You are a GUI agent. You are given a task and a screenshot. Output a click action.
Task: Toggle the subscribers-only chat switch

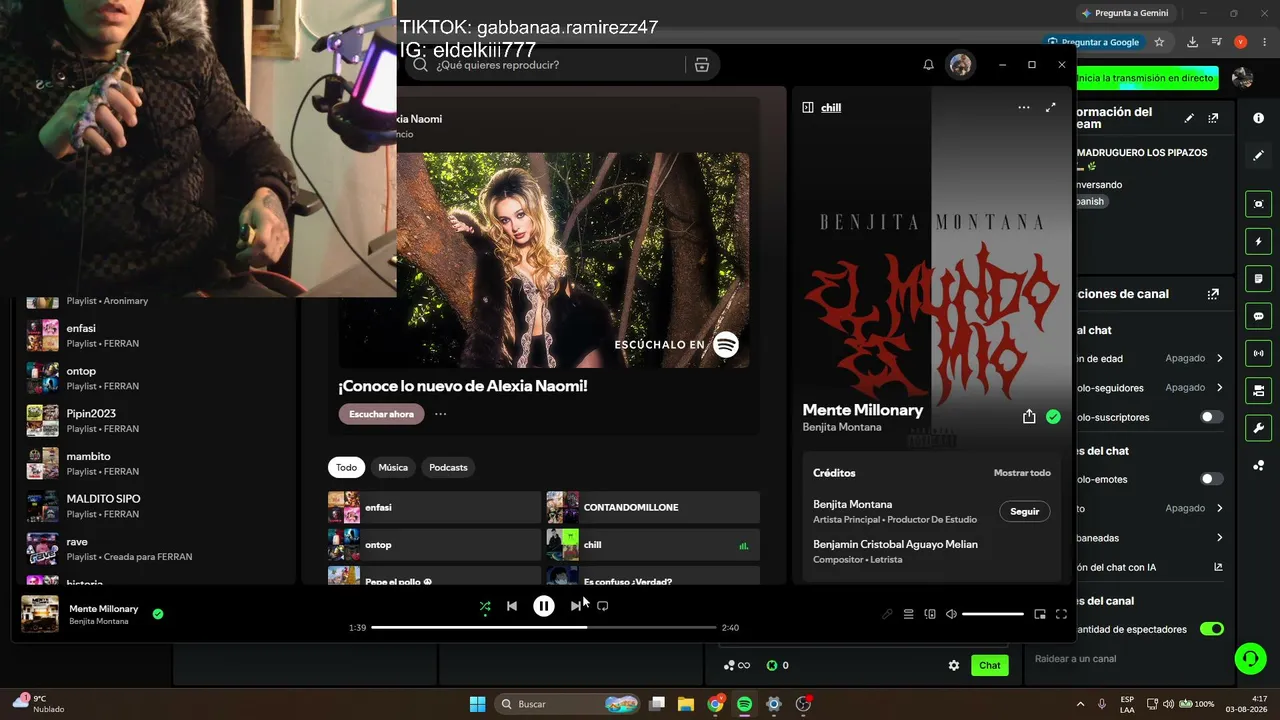[1212, 417]
